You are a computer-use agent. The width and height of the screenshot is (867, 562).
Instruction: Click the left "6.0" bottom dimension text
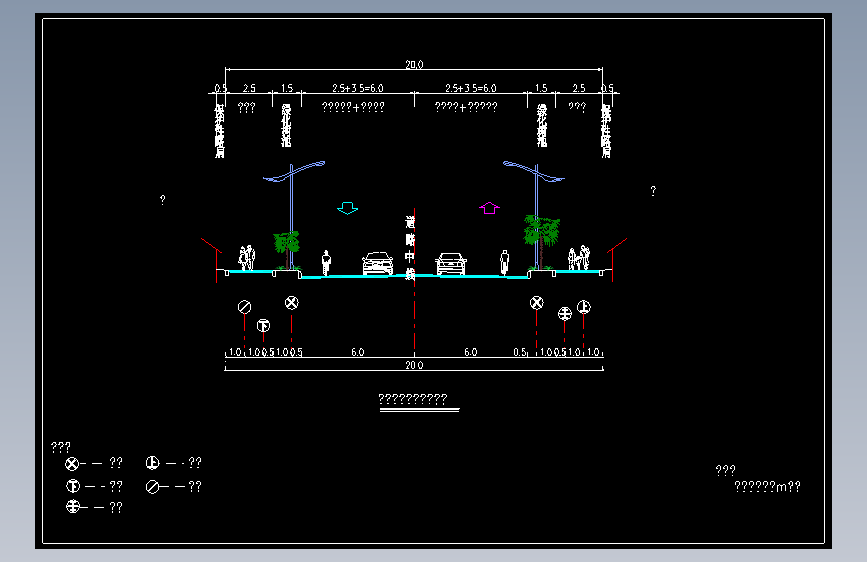pyautogui.click(x=358, y=352)
